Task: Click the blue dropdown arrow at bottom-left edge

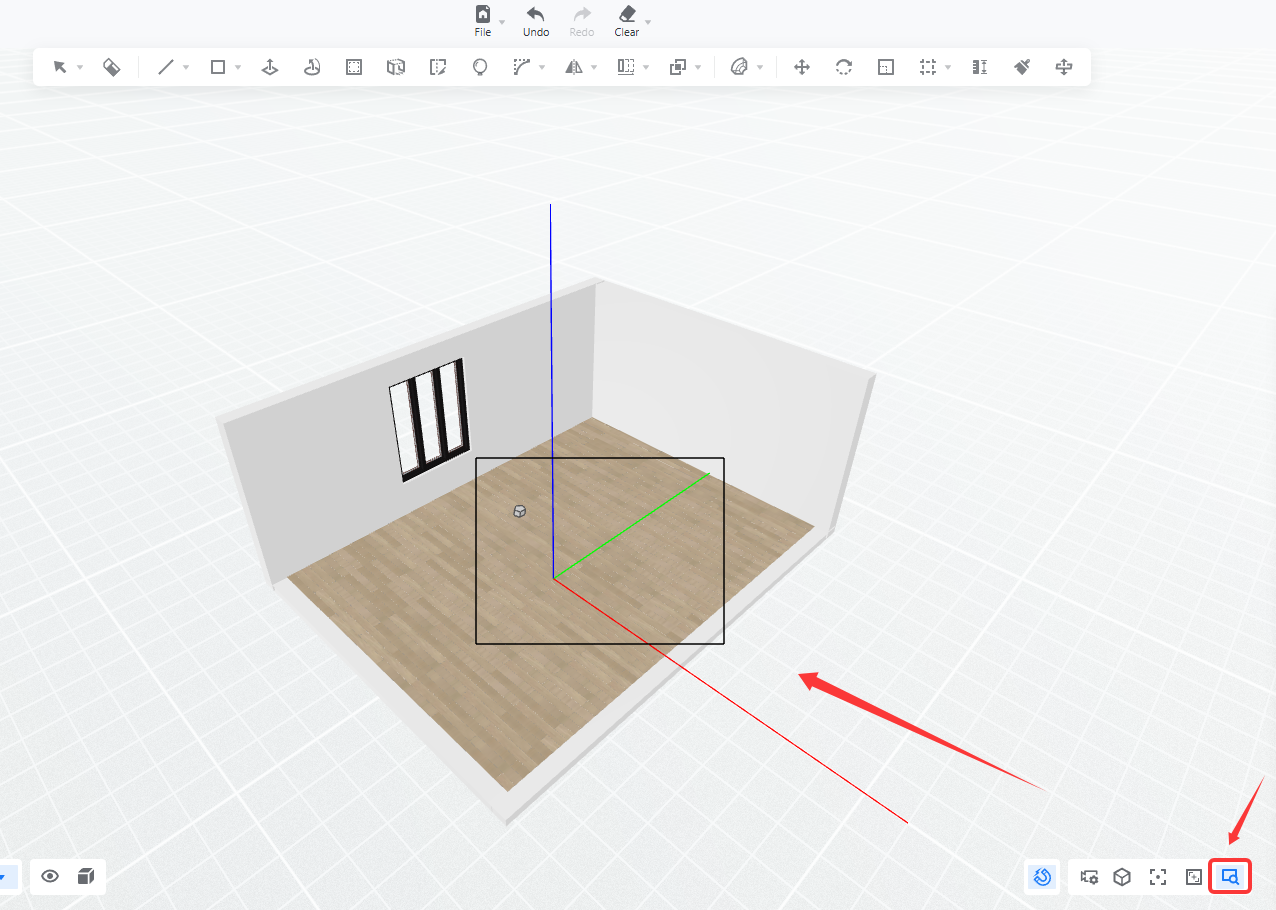Action: [4, 877]
